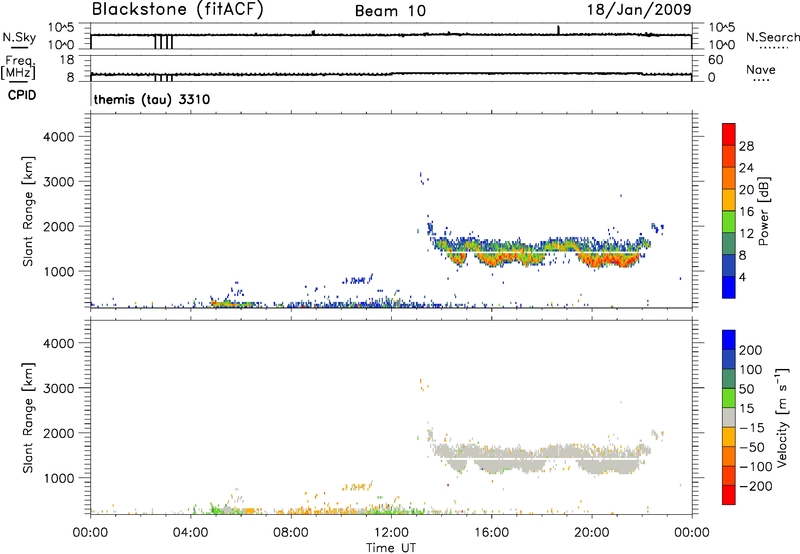Click the '4' power colorbar tick
800x554 pixels.
coord(743,278)
